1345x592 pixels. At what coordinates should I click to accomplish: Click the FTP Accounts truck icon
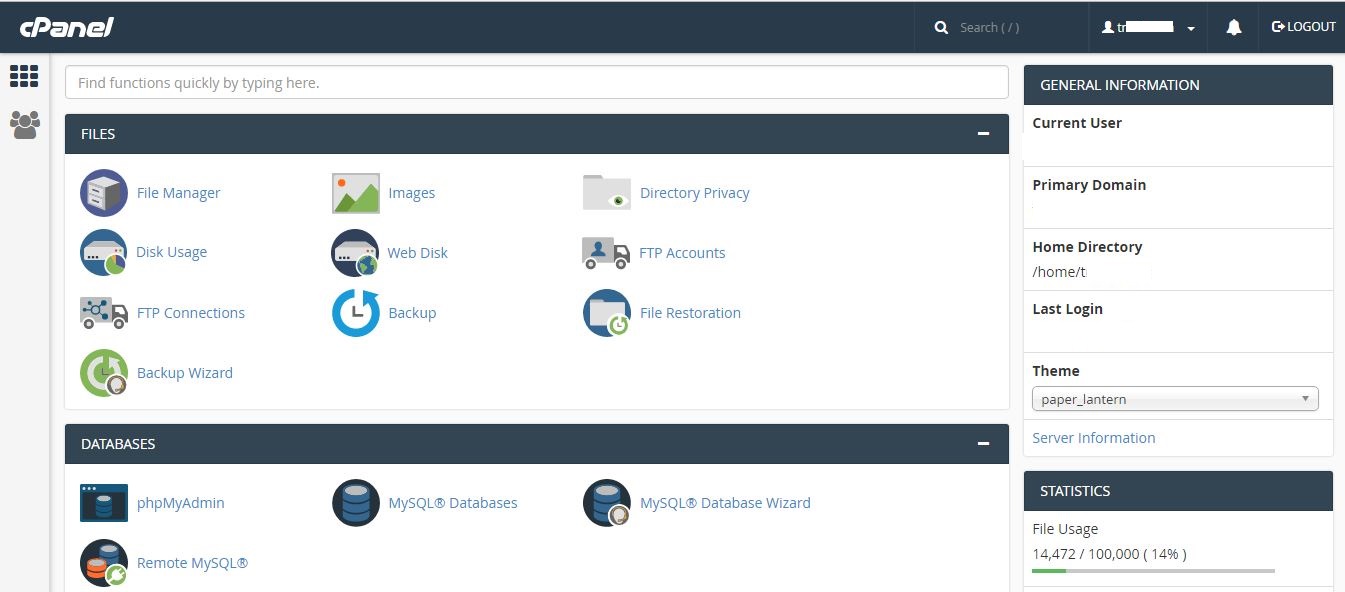606,253
